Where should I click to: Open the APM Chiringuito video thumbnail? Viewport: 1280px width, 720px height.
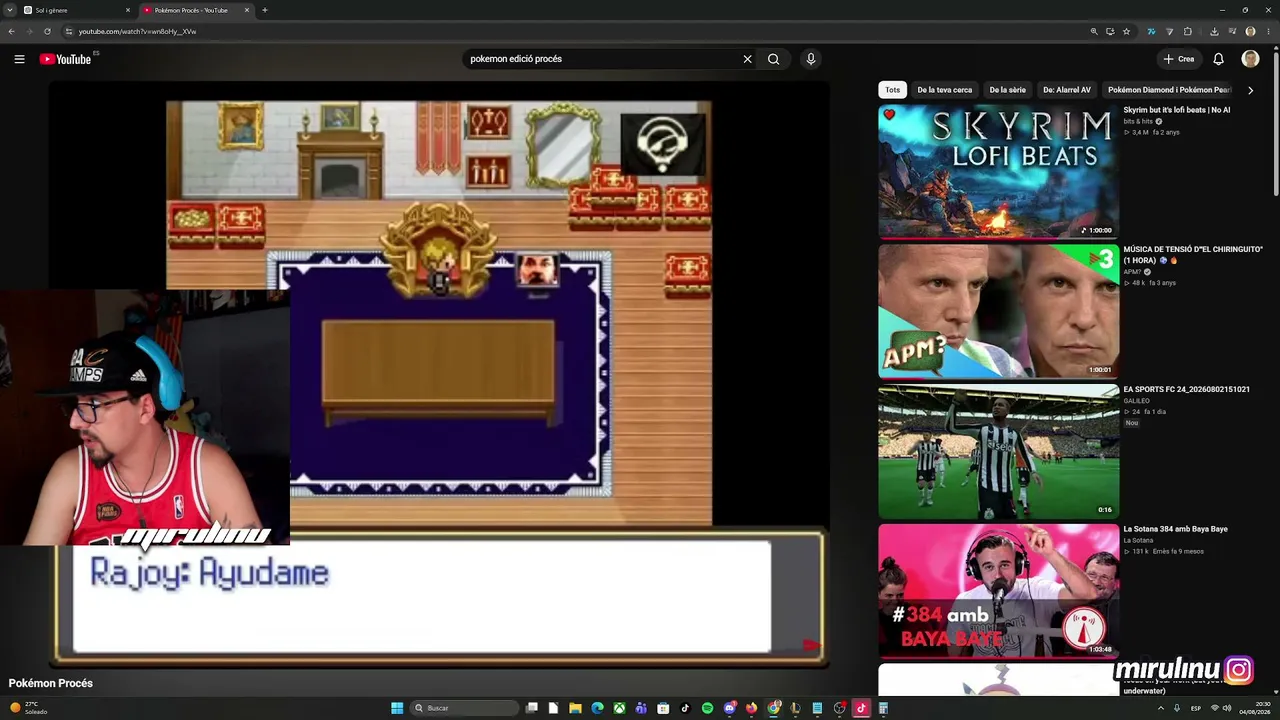pyautogui.click(x=999, y=311)
